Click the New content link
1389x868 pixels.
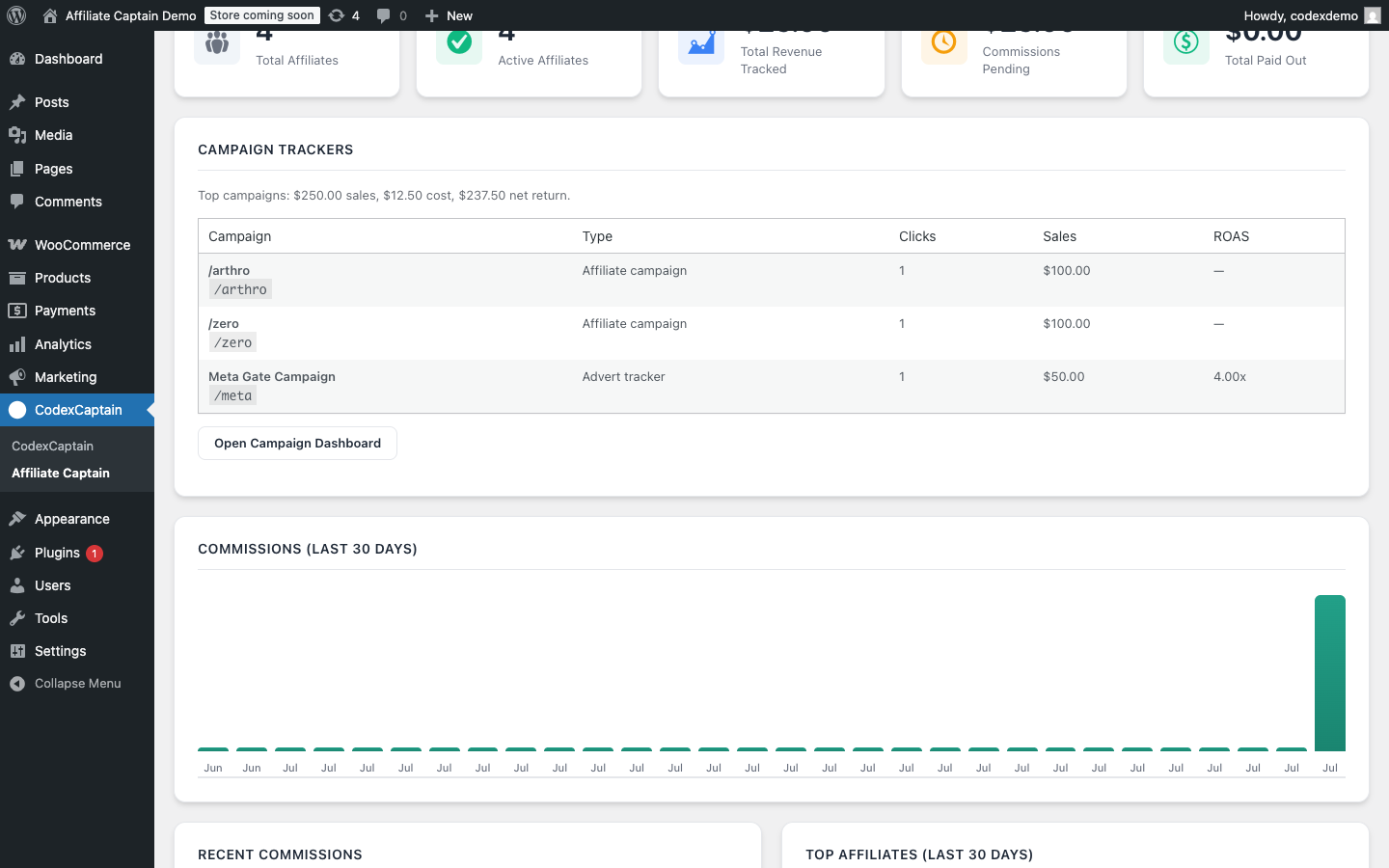tap(449, 15)
